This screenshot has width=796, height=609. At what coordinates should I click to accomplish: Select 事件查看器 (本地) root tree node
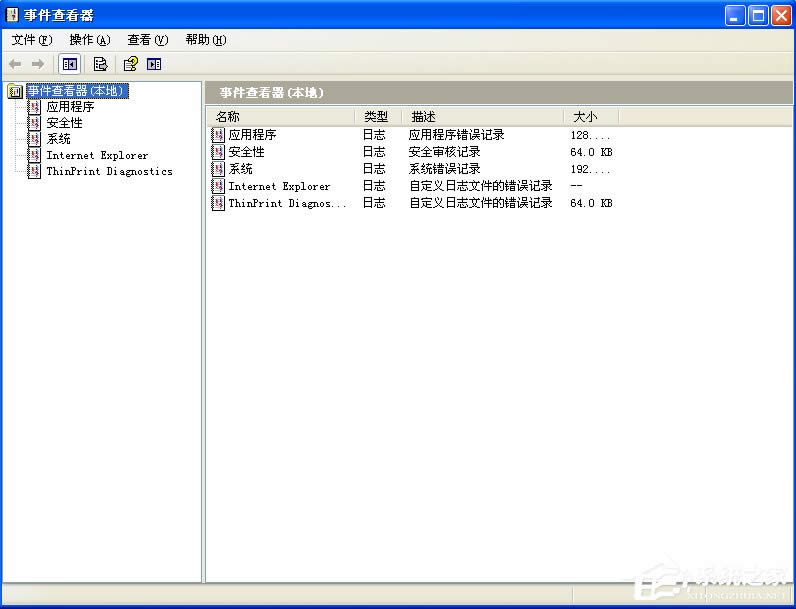(x=77, y=91)
